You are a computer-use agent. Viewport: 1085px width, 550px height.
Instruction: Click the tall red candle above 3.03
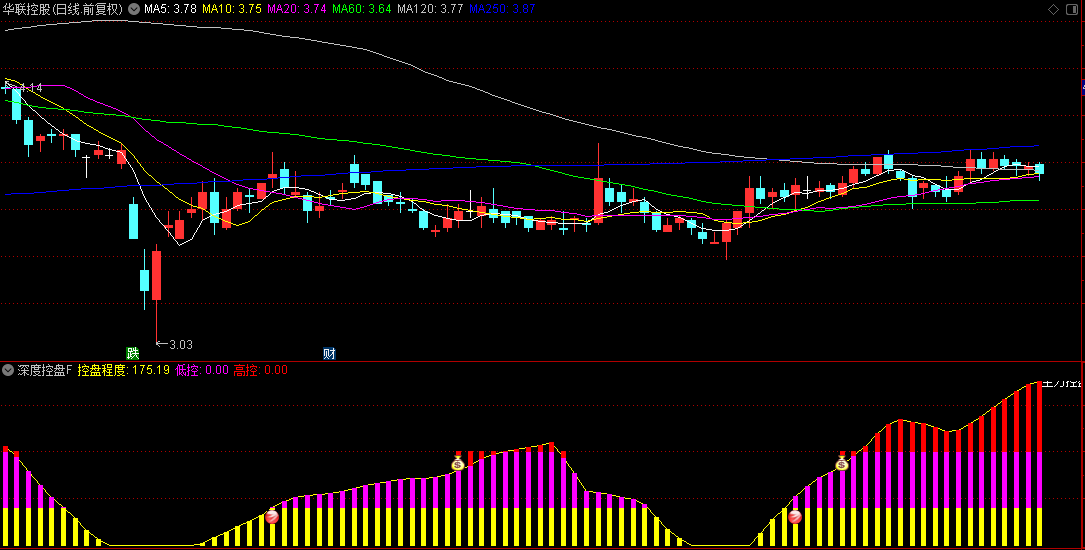click(x=156, y=275)
